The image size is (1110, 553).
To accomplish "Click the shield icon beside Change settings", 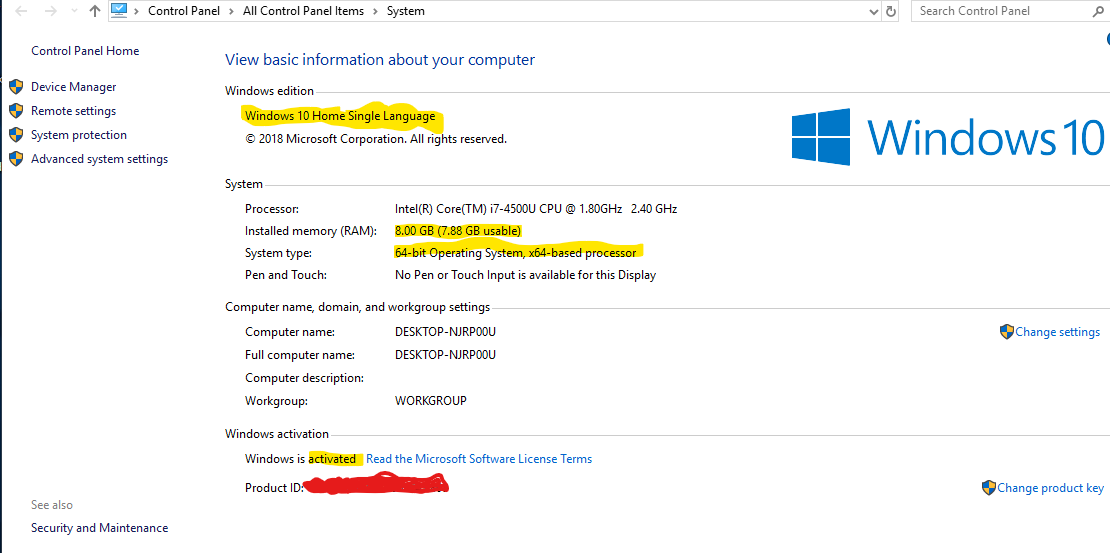I will pos(1007,332).
